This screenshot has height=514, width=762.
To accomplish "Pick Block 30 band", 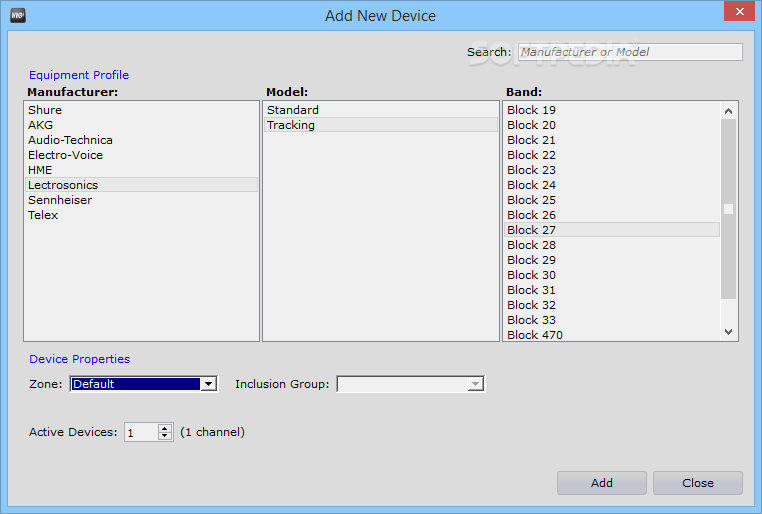I will click(612, 275).
